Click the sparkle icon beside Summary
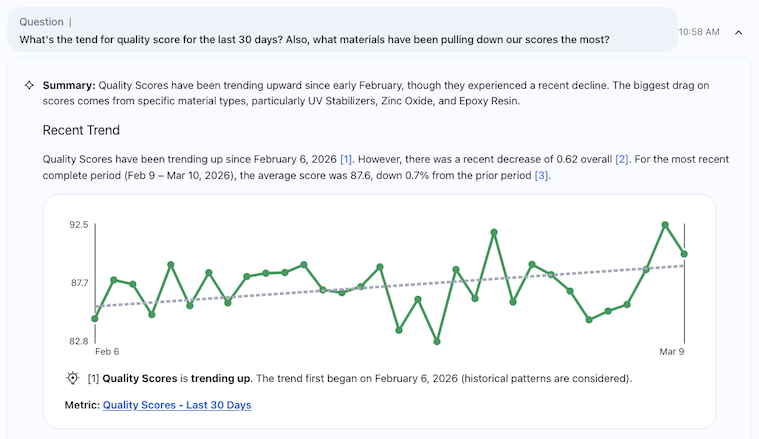 point(30,85)
